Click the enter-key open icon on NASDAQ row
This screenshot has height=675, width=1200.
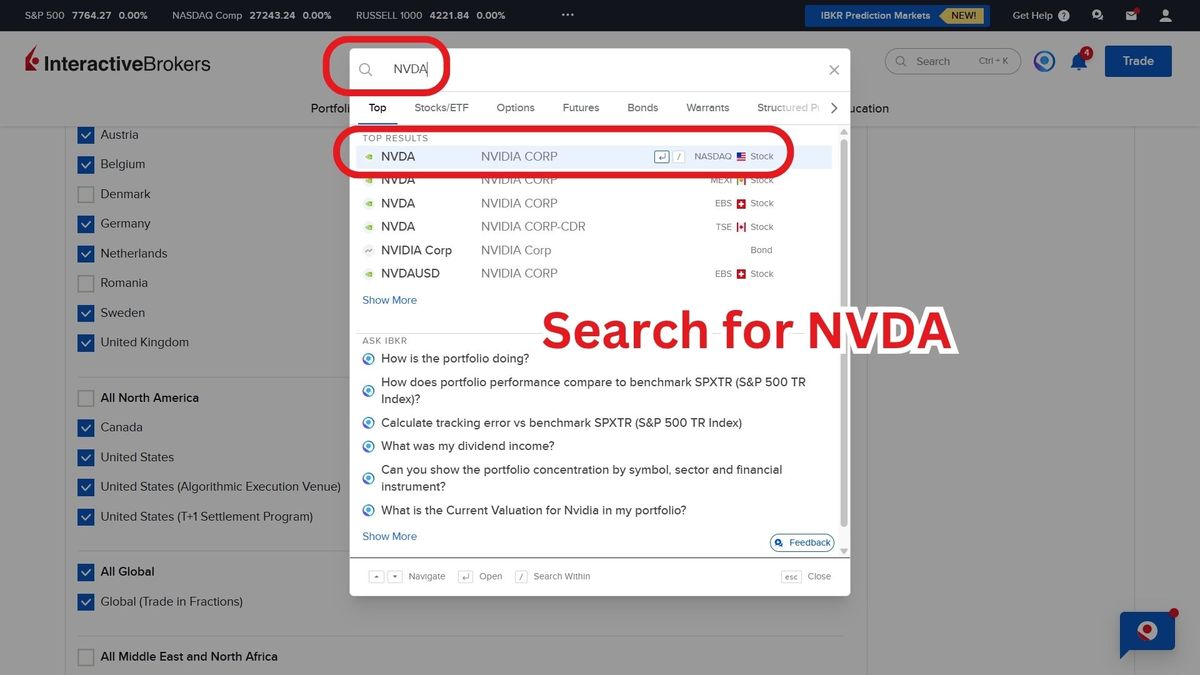[661, 157]
